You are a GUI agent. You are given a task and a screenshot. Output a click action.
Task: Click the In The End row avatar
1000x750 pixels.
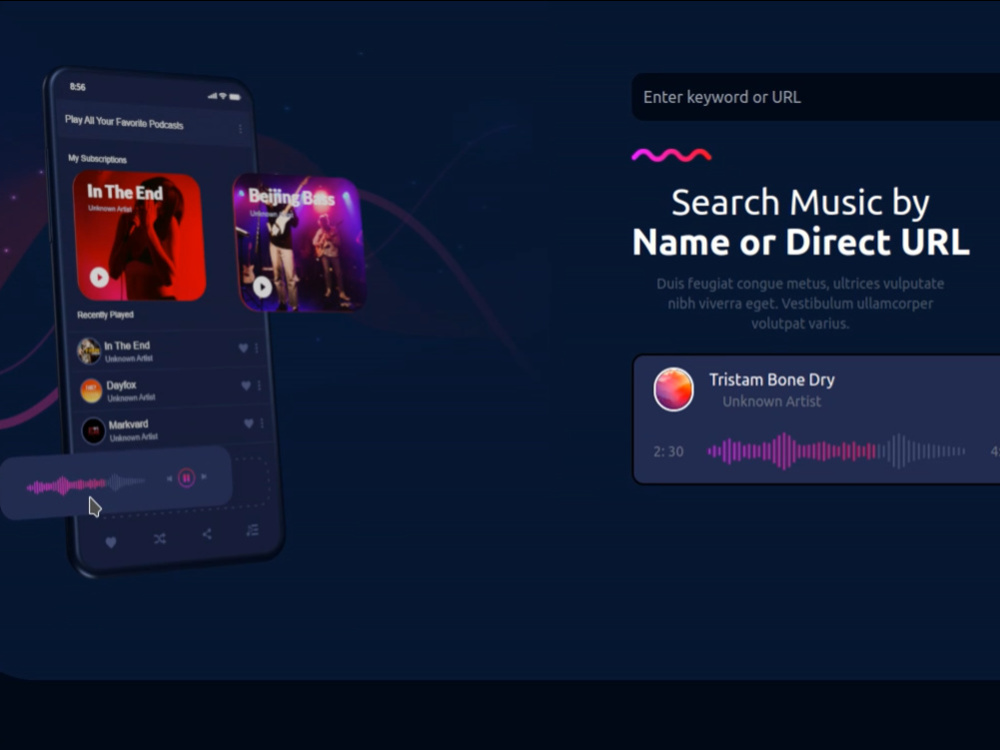pyautogui.click(x=89, y=351)
